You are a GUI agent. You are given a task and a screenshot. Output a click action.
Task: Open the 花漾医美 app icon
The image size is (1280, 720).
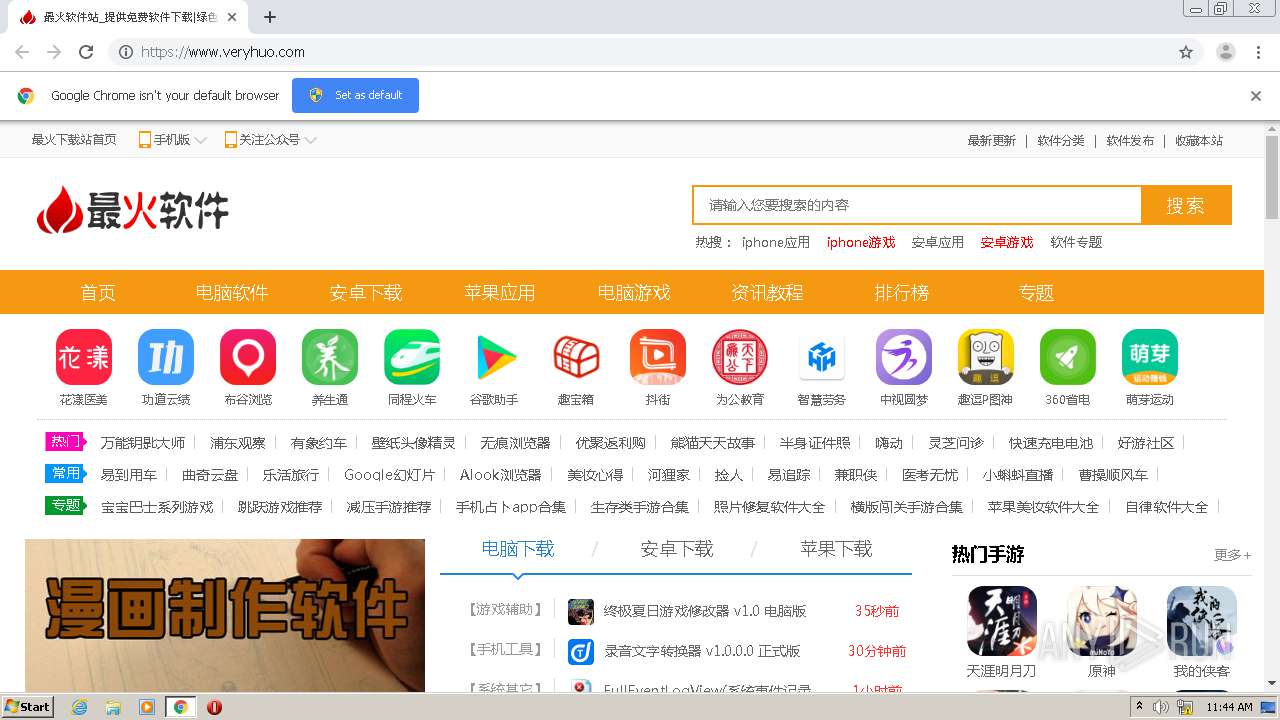pos(83,357)
